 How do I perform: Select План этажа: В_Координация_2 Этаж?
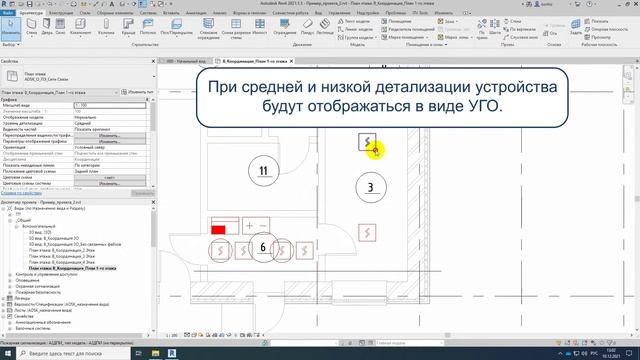point(62,250)
